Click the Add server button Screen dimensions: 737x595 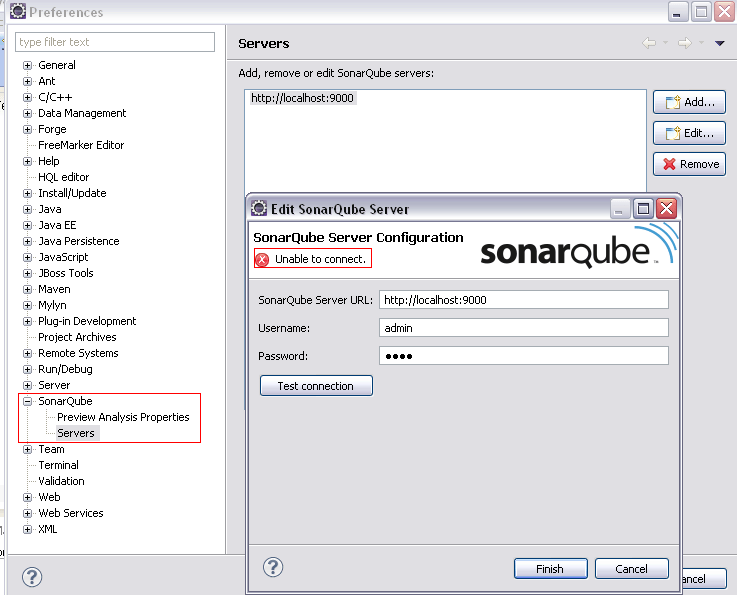click(689, 102)
